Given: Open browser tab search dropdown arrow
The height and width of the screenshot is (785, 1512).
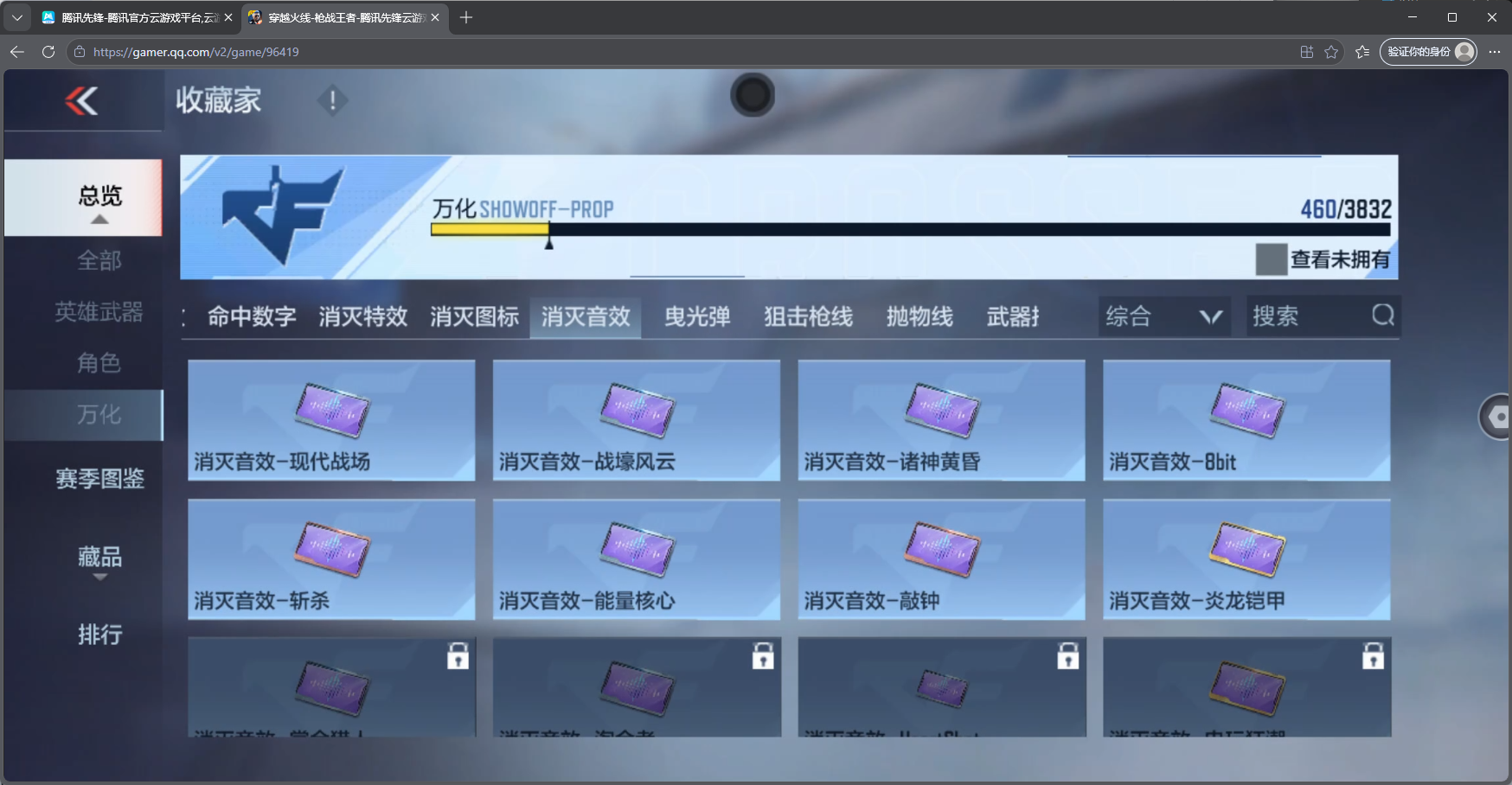Looking at the screenshot, I should click(x=16, y=17).
